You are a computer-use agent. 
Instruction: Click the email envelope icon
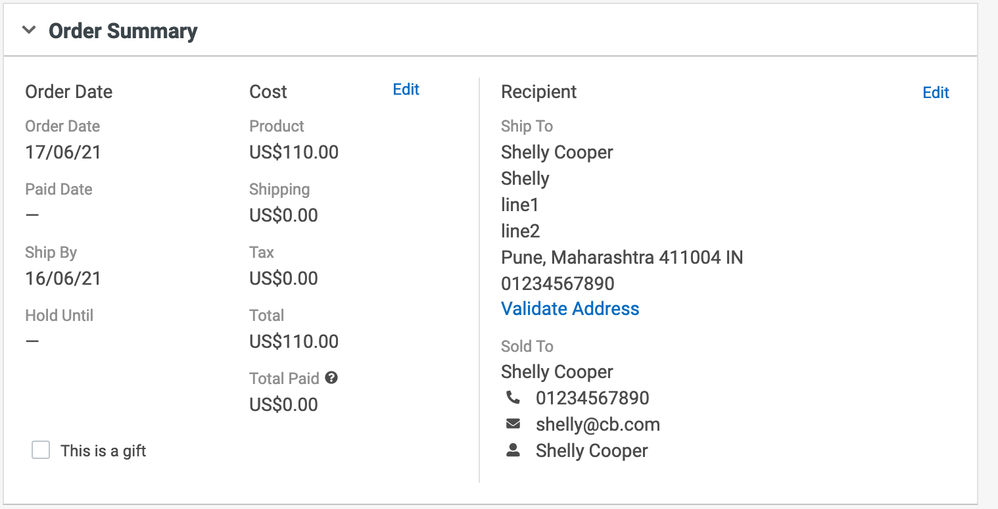click(x=513, y=424)
